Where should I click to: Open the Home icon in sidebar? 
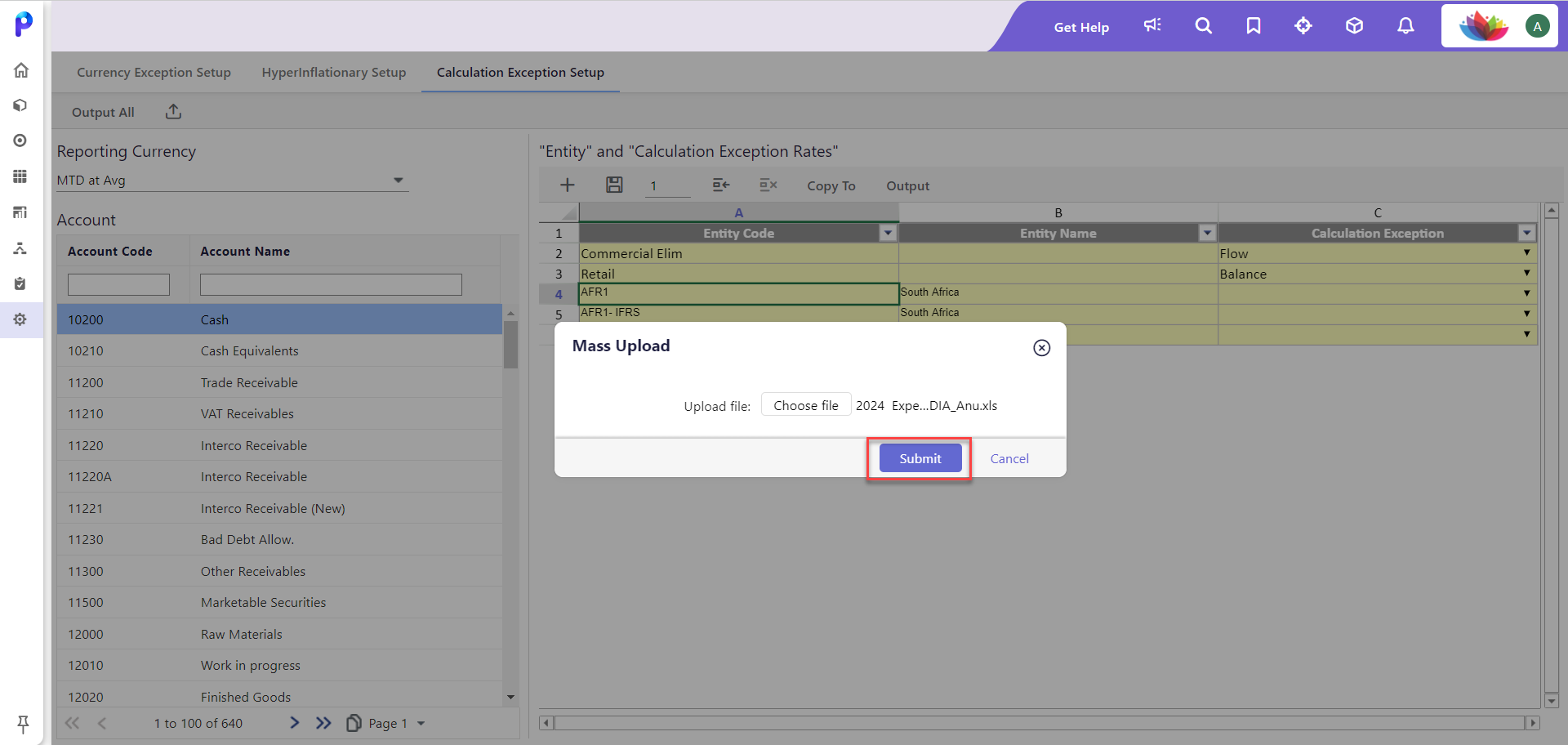[x=21, y=70]
